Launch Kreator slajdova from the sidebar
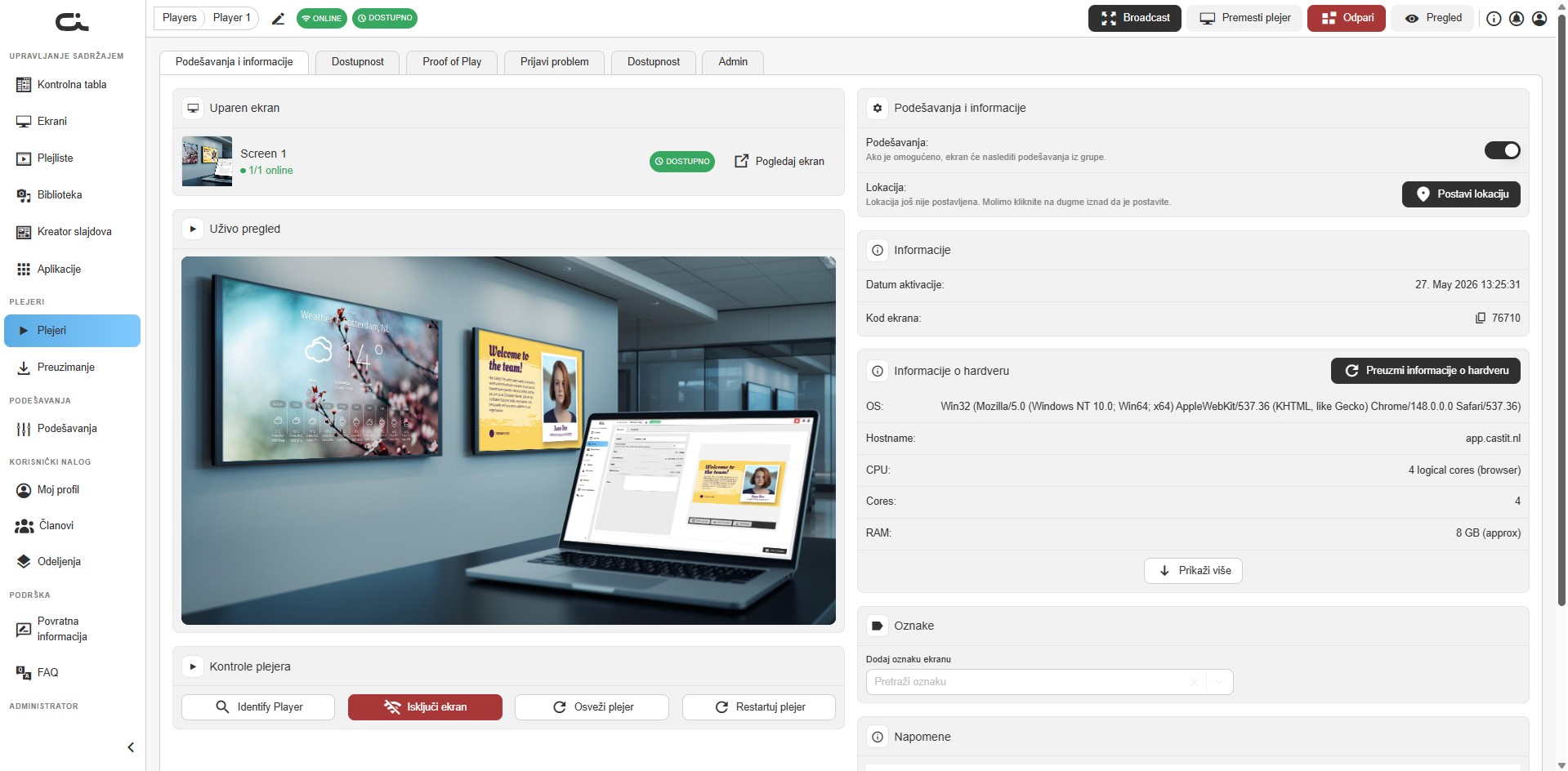Image resolution: width=1568 pixels, height=771 pixels. click(x=72, y=232)
